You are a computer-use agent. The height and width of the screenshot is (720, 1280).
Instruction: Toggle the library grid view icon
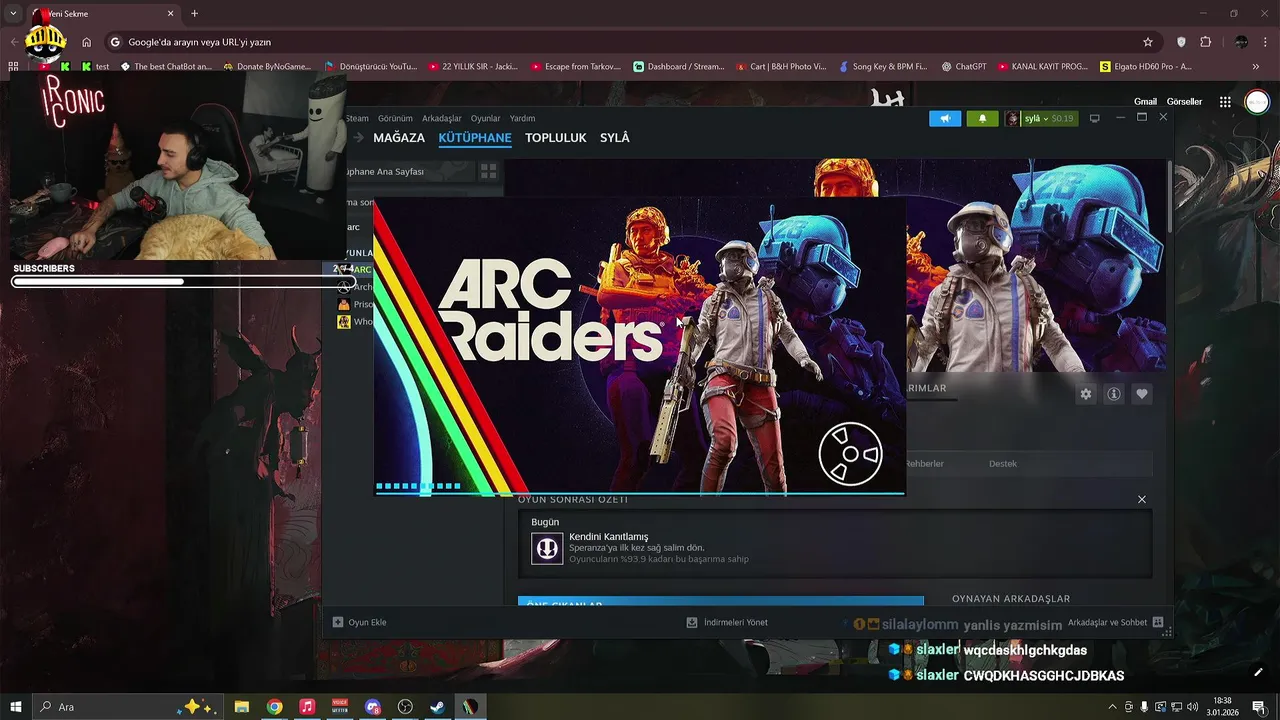click(x=488, y=171)
